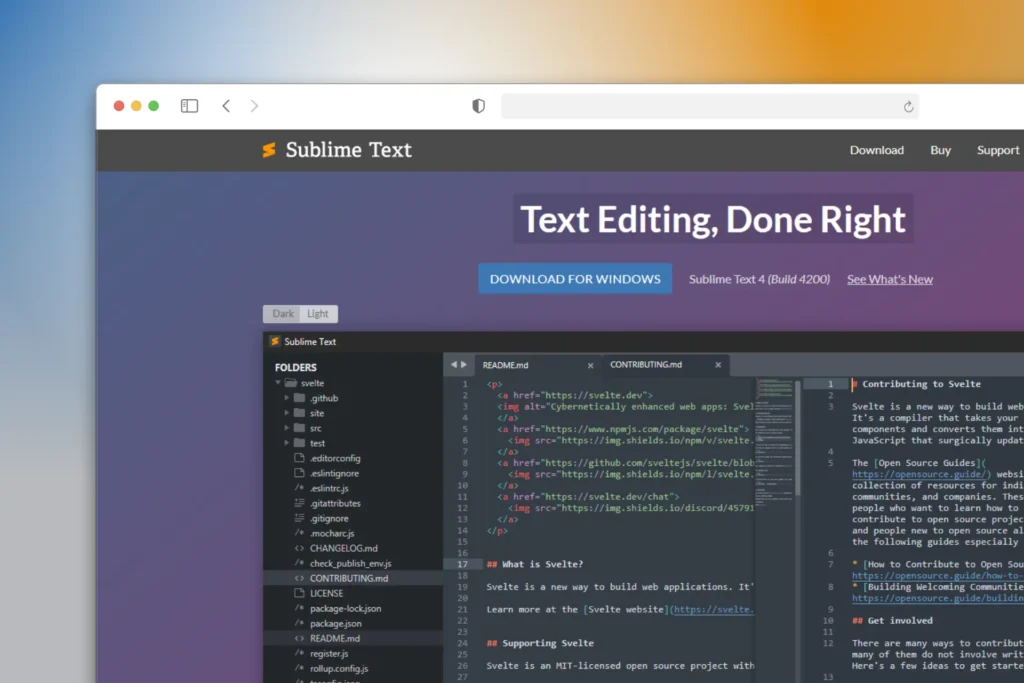Collapse the svelte folder tree
The width and height of the screenshot is (1024, 683).
pyautogui.click(x=278, y=383)
